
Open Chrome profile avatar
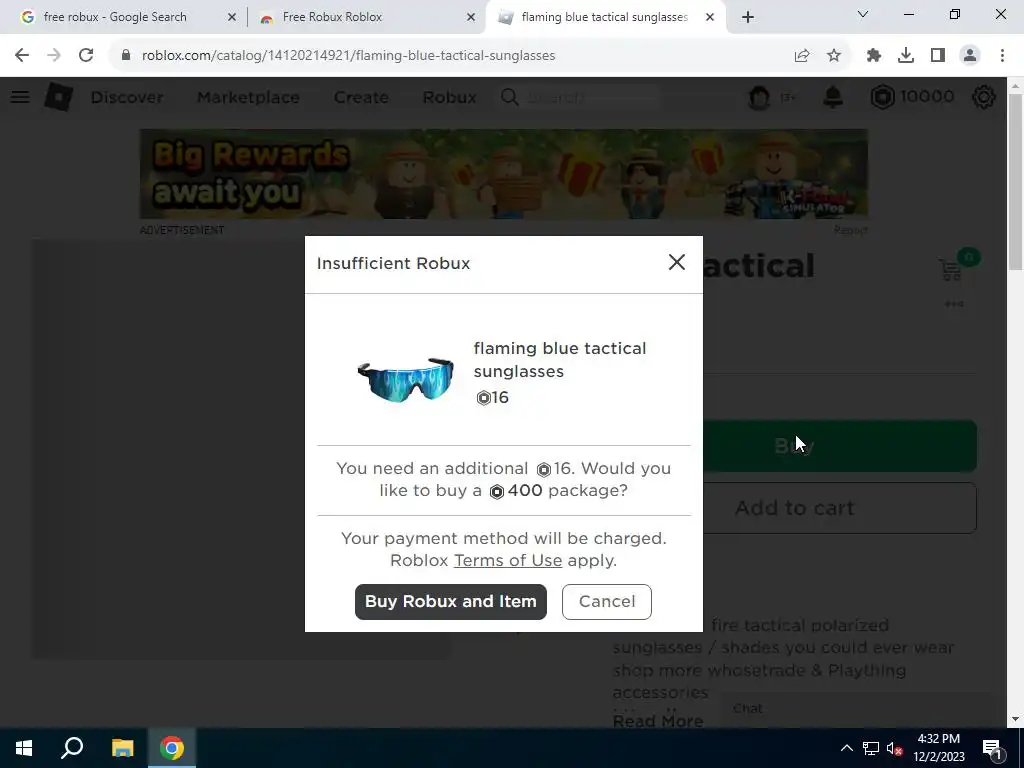970,56
